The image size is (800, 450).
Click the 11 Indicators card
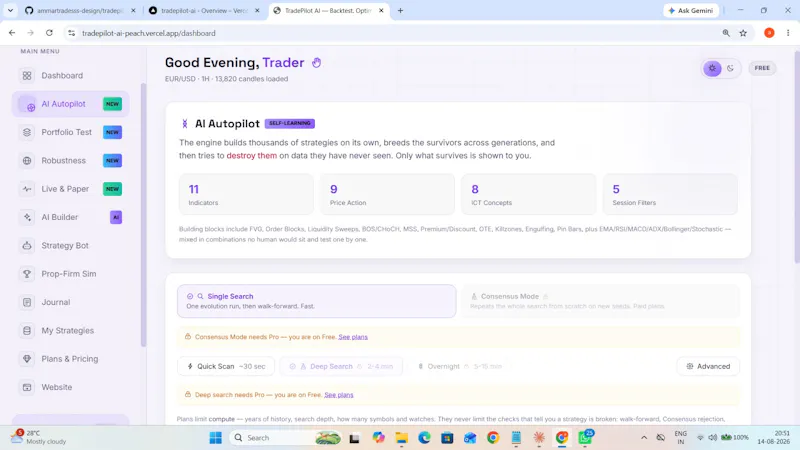point(246,194)
